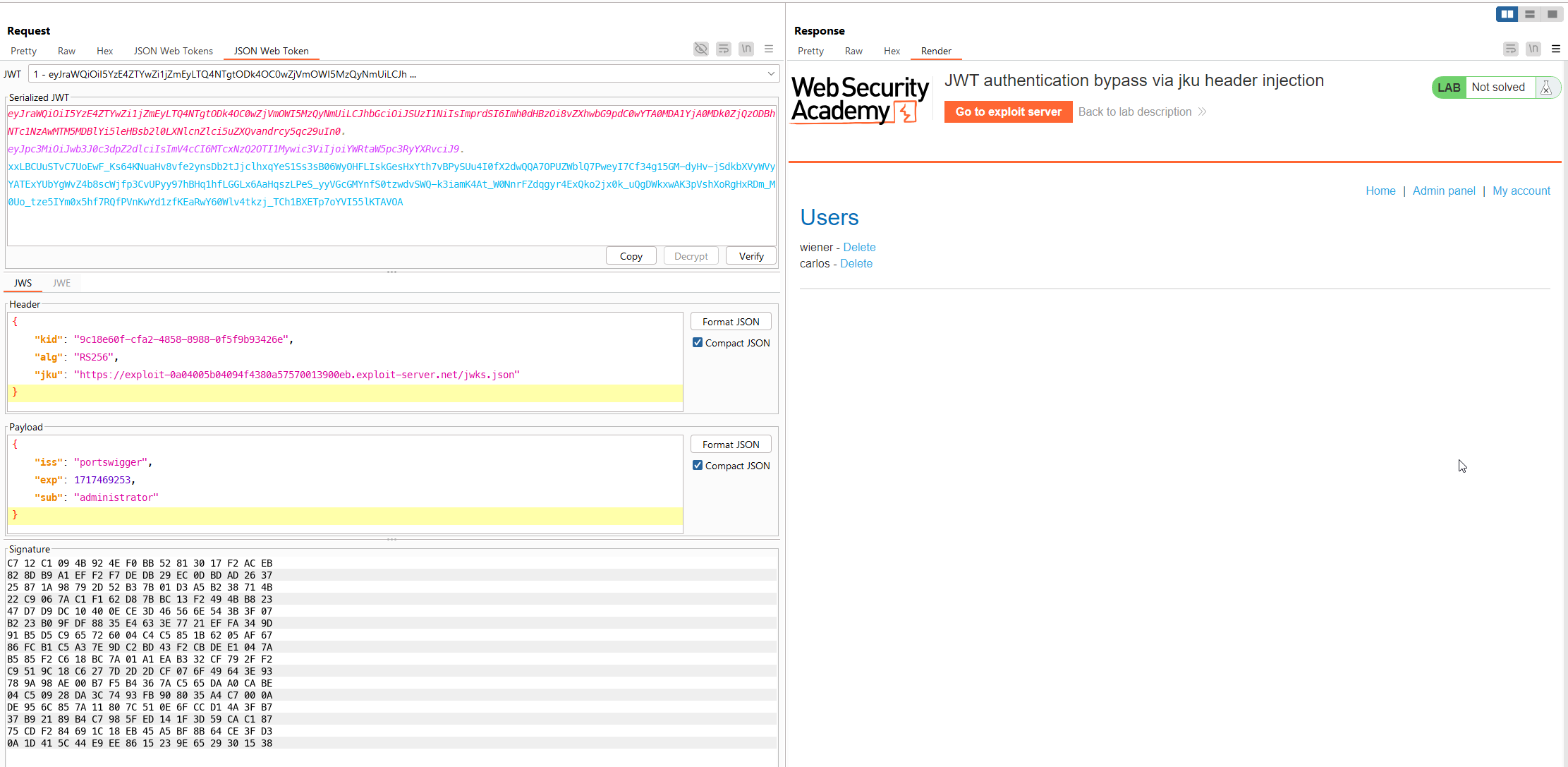Switch Request view to Raw tab
Image resolution: width=1568 pixels, height=767 pixels.
pos(66,51)
